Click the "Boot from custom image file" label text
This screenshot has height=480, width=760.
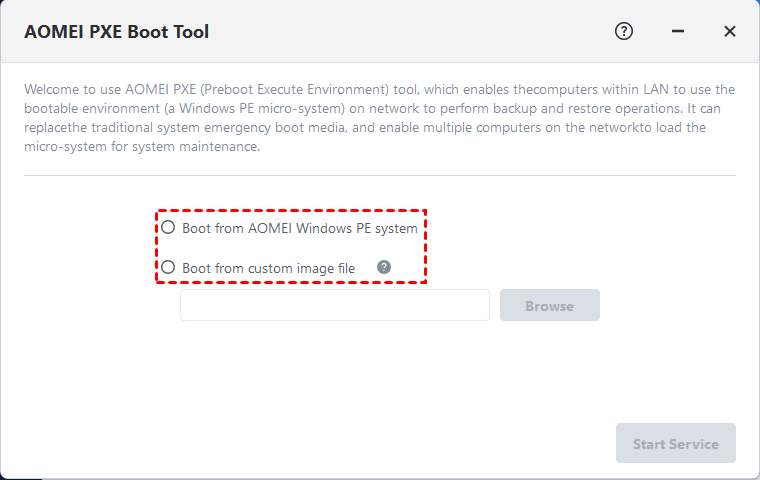tap(268, 268)
